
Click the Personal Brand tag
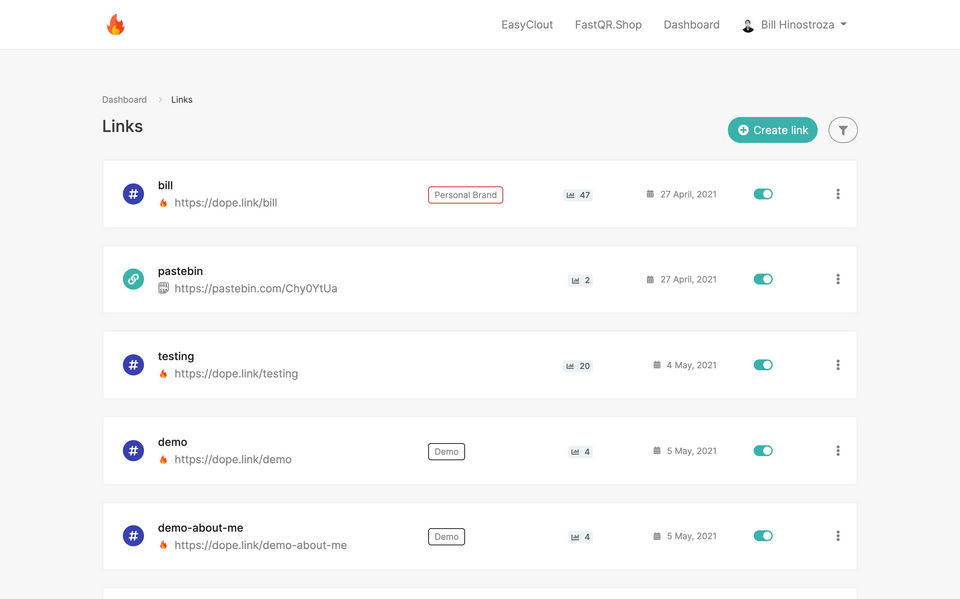point(465,195)
